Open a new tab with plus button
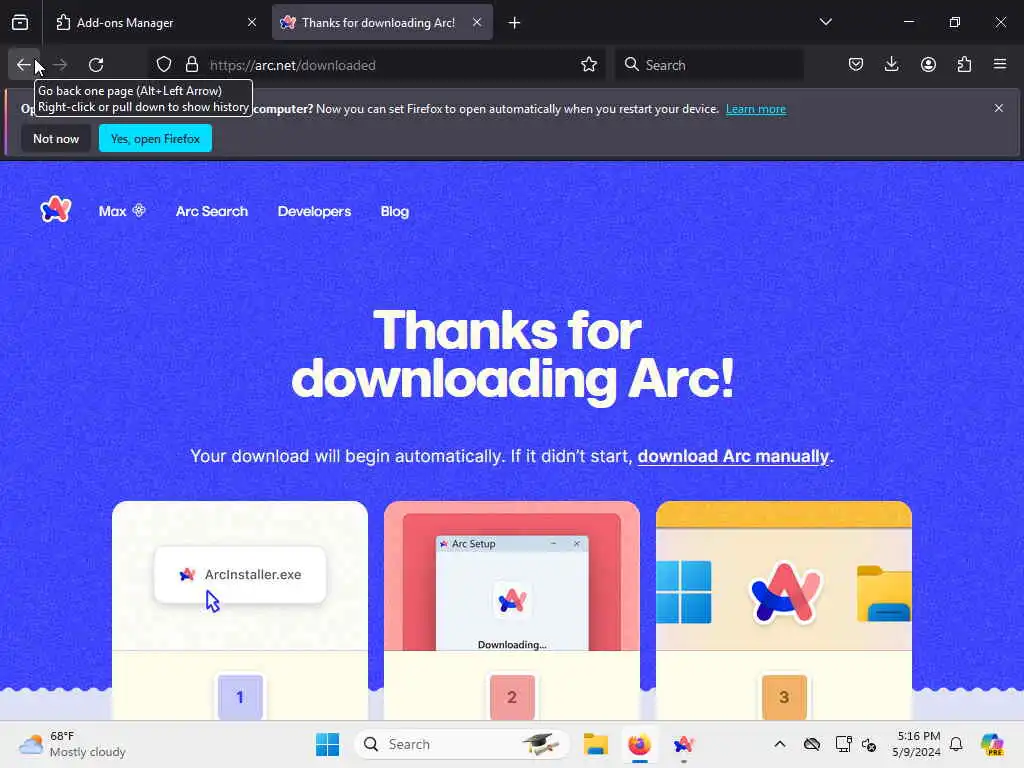The width and height of the screenshot is (1024, 768). click(x=515, y=23)
